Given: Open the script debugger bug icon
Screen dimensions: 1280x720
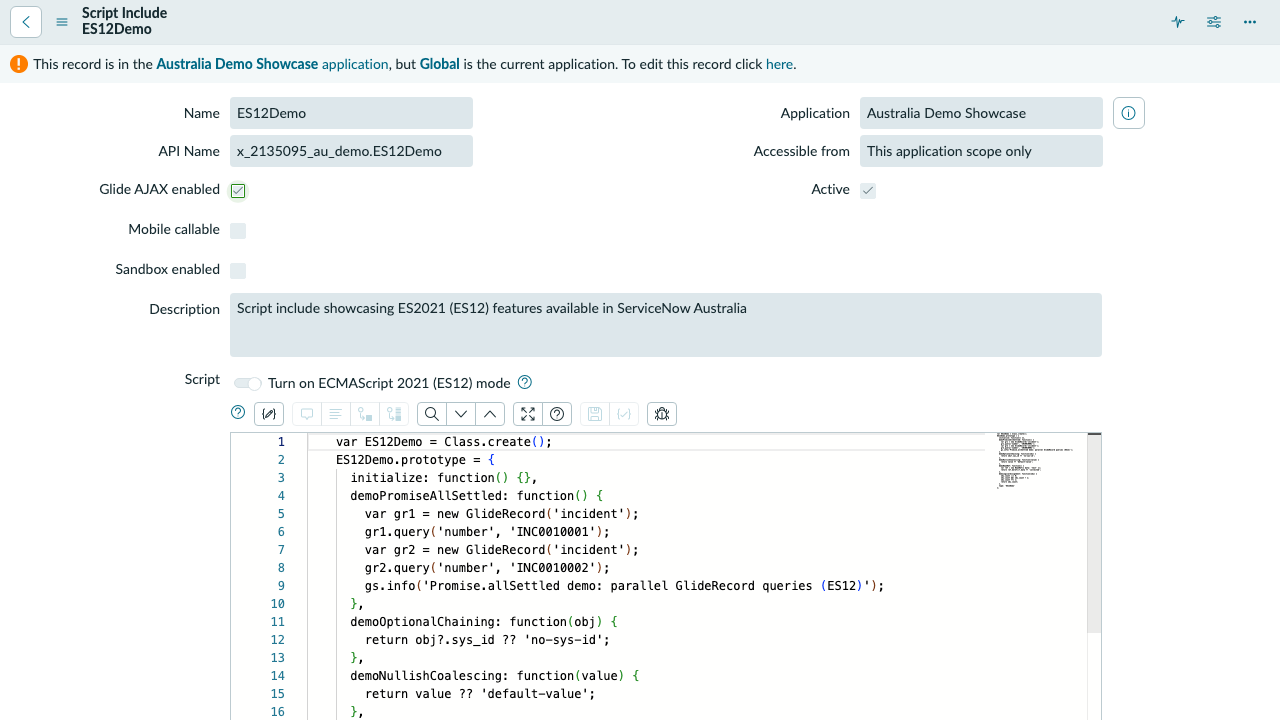Looking at the screenshot, I should click(x=662, y=414).
